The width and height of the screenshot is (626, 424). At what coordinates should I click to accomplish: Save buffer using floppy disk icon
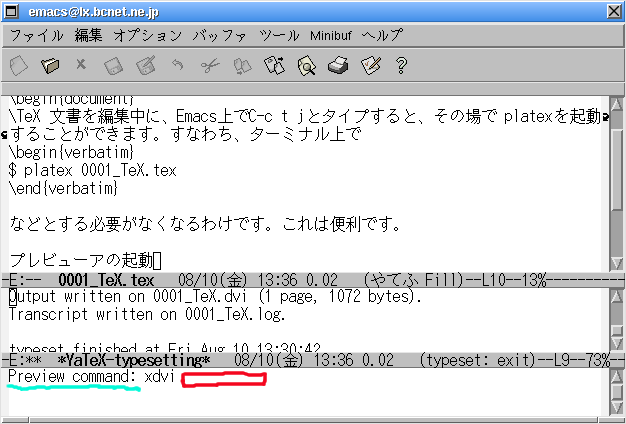click(113, 65)
